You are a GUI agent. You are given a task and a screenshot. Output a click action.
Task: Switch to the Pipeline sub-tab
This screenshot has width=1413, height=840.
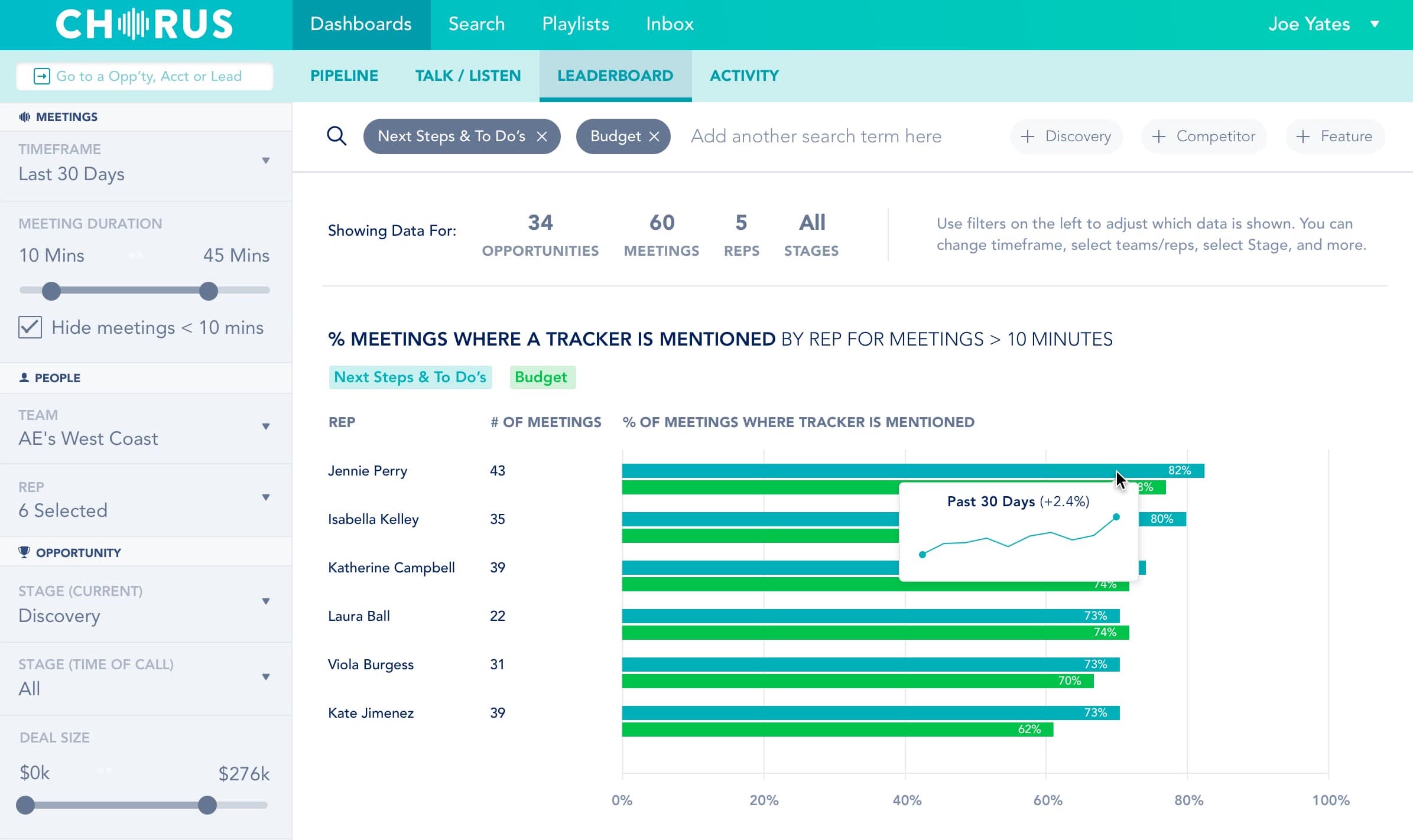tap(344, 76)
